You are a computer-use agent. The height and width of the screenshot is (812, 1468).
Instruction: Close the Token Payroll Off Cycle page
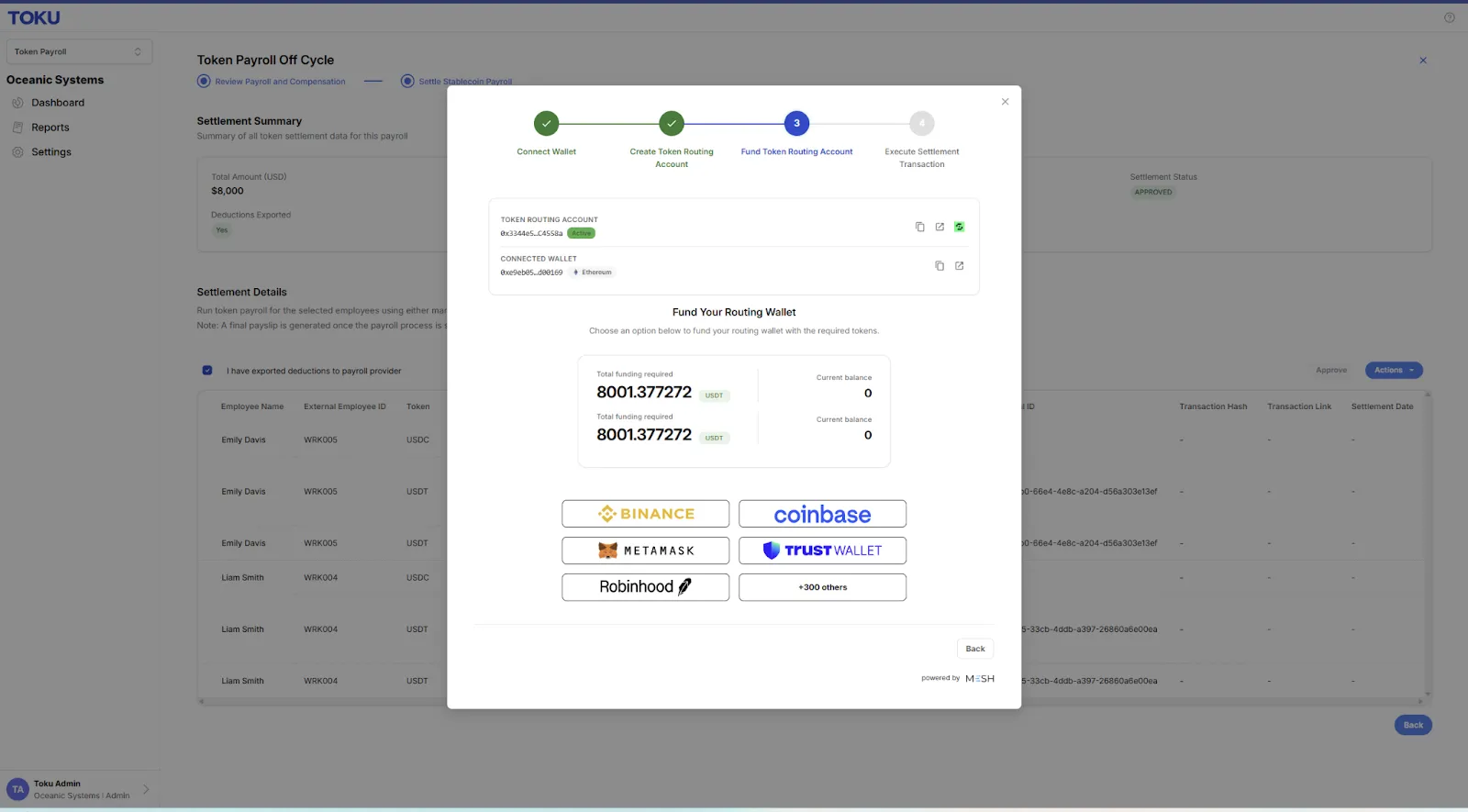[x=1423, y=61]
